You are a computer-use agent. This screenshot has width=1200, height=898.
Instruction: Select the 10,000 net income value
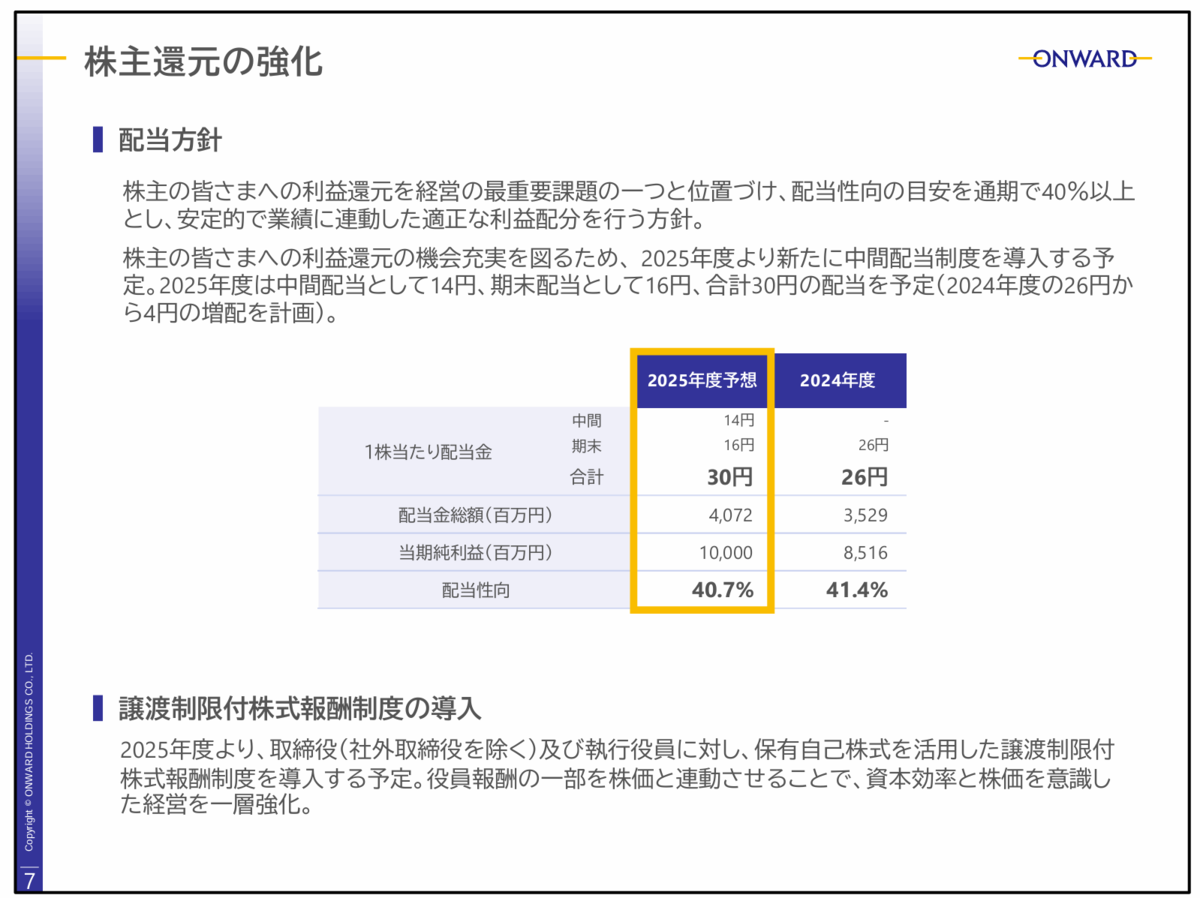tap(727, 552)
